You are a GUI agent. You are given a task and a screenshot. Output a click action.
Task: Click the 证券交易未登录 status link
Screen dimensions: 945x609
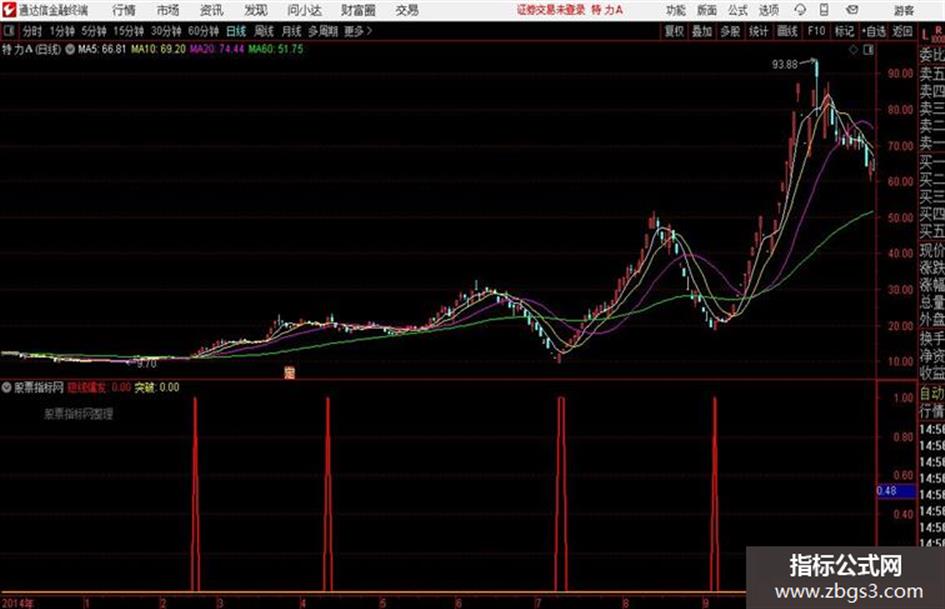coord(551,10)
